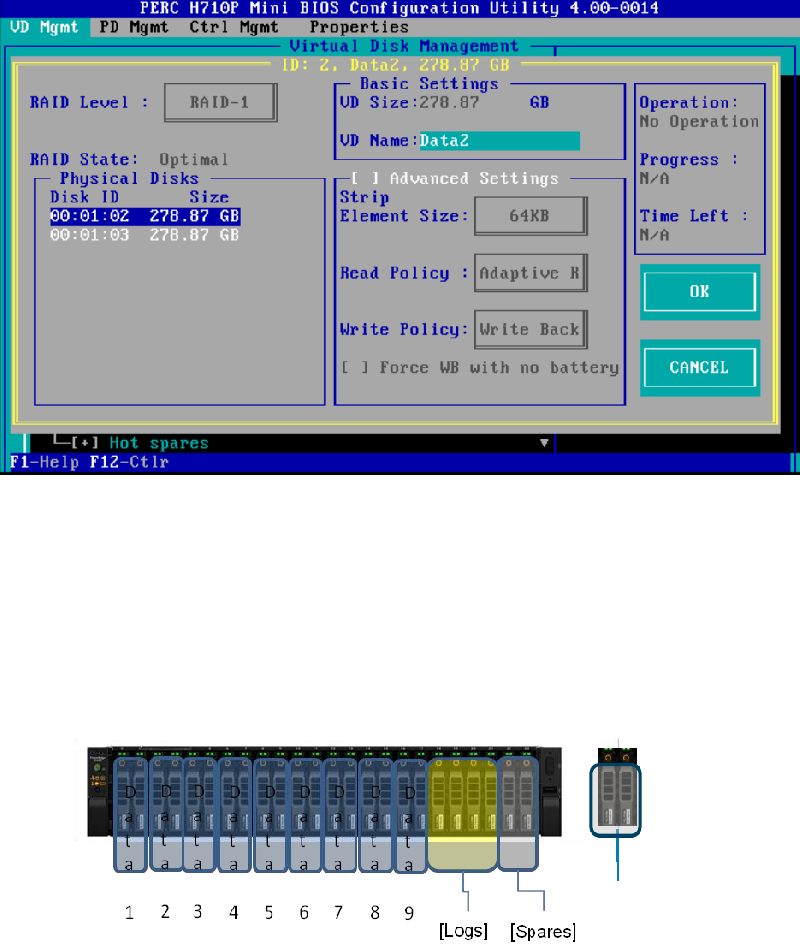The width and height of the screenshot is (800, 951).
Task: Click the CANCEL button
Action: [700, 368]
